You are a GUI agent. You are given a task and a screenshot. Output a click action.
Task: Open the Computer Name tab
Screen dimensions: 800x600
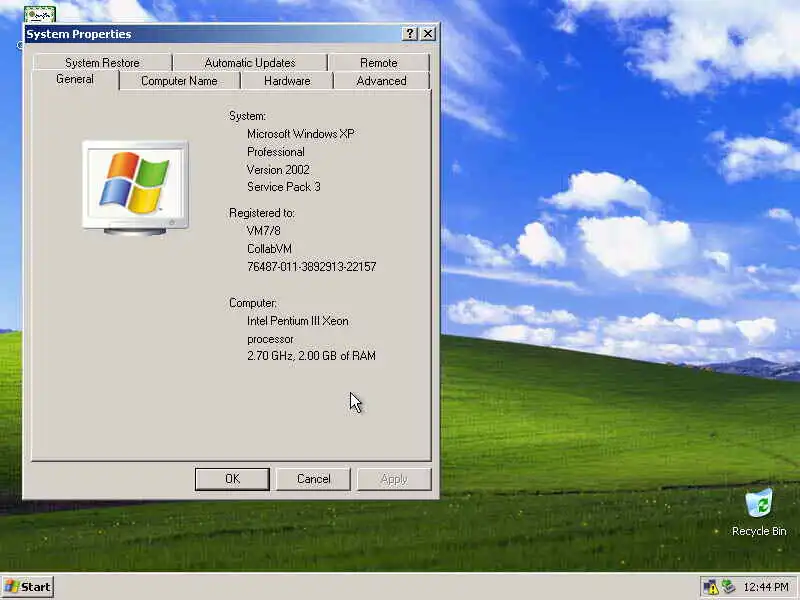179,81
